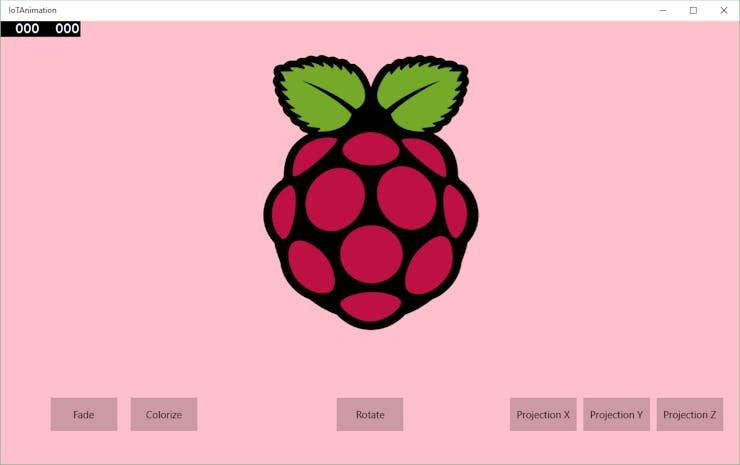Run the Projection Y animation
The width and height of the screenshot is (740, 465).
tap(616, 414)
